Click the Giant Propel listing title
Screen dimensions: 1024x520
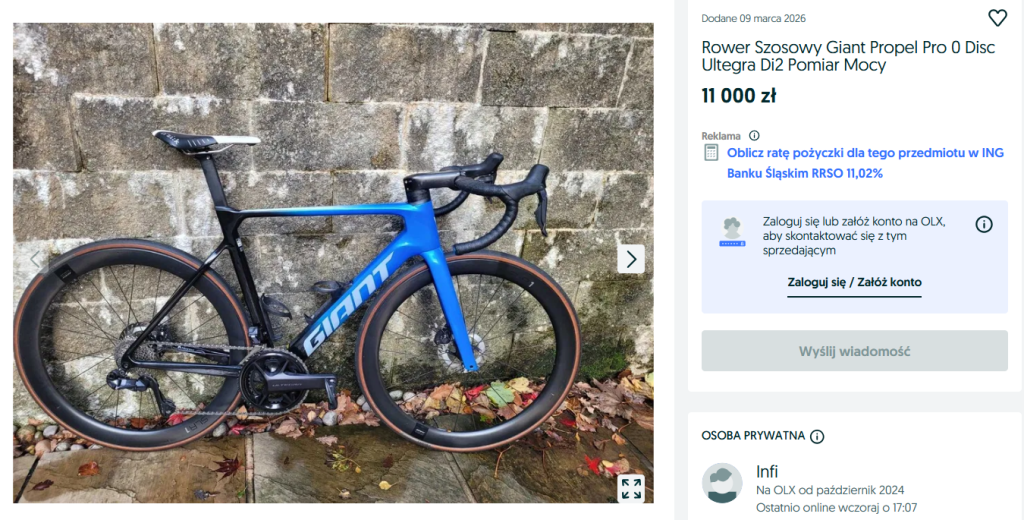(848, 56)
